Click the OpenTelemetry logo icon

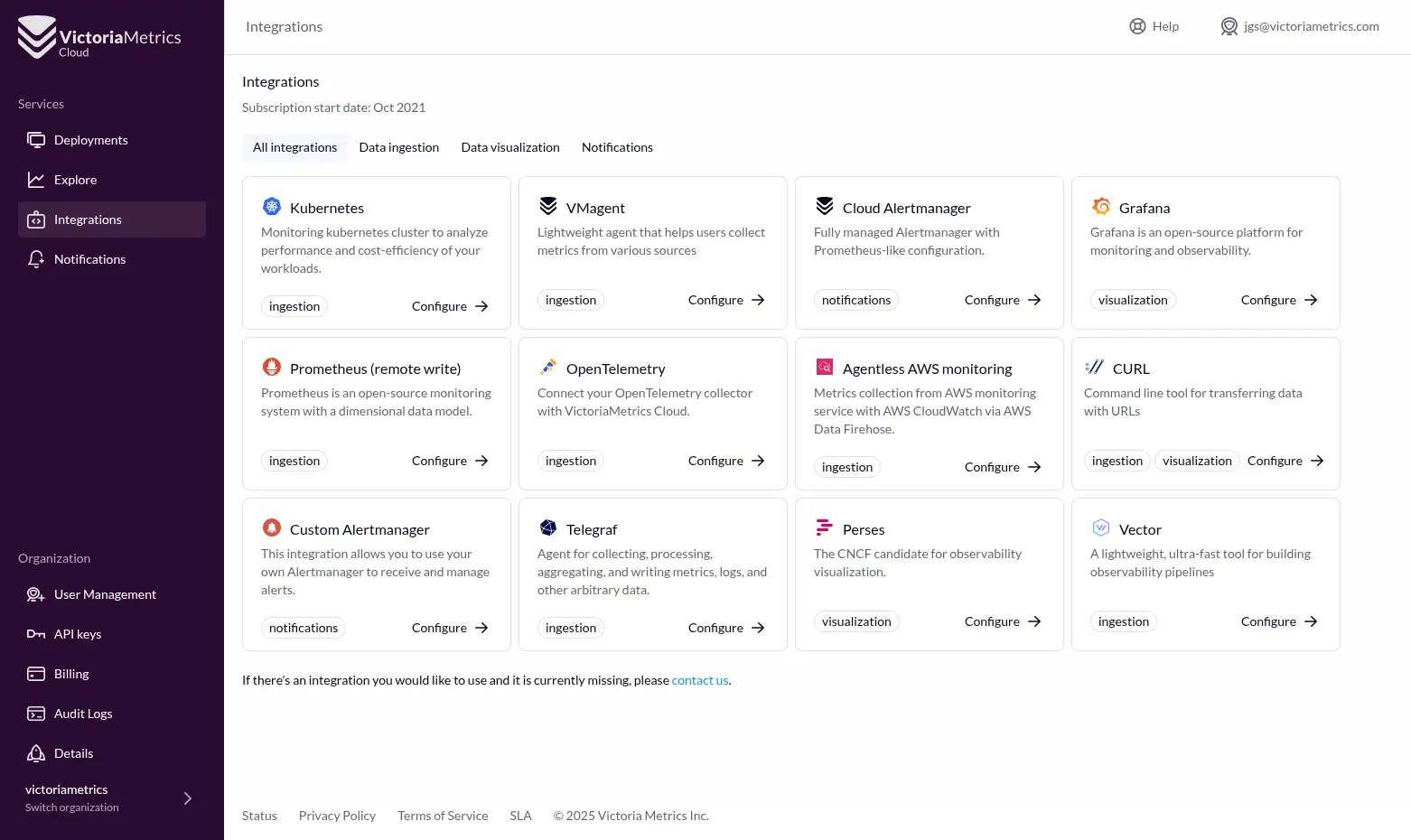(548, 367)
